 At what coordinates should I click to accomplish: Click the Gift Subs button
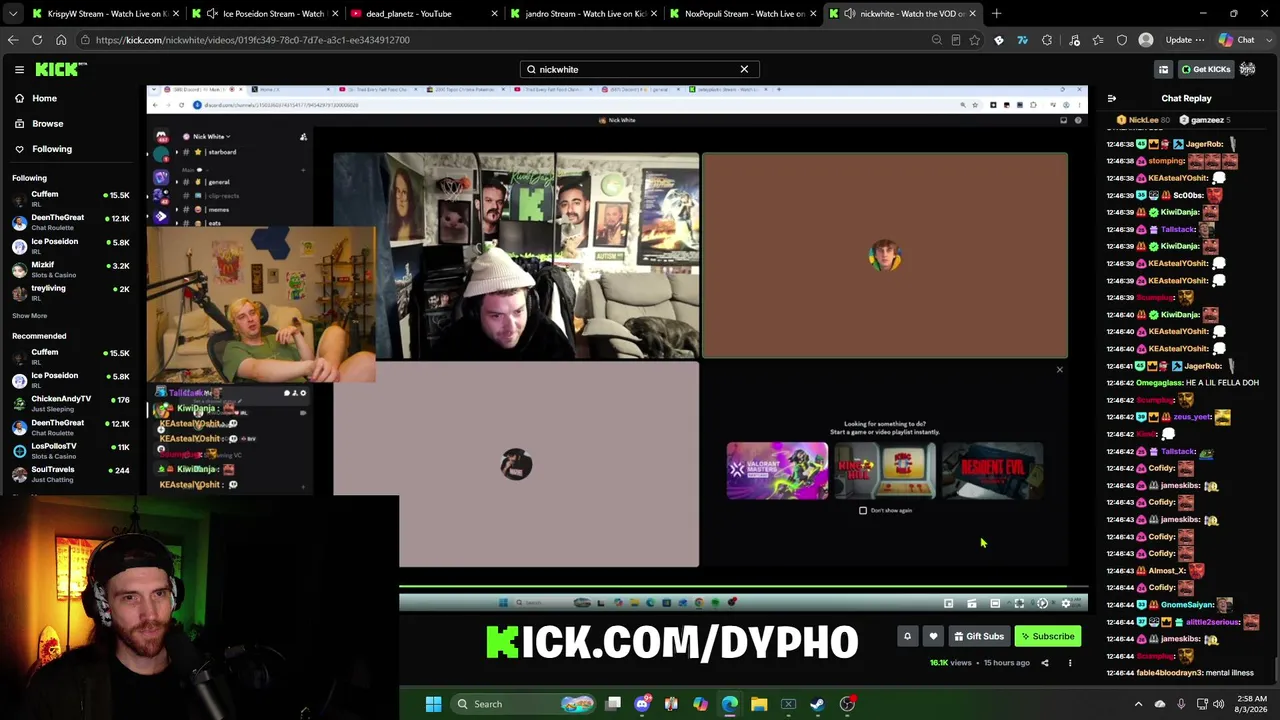click(978, 636)
